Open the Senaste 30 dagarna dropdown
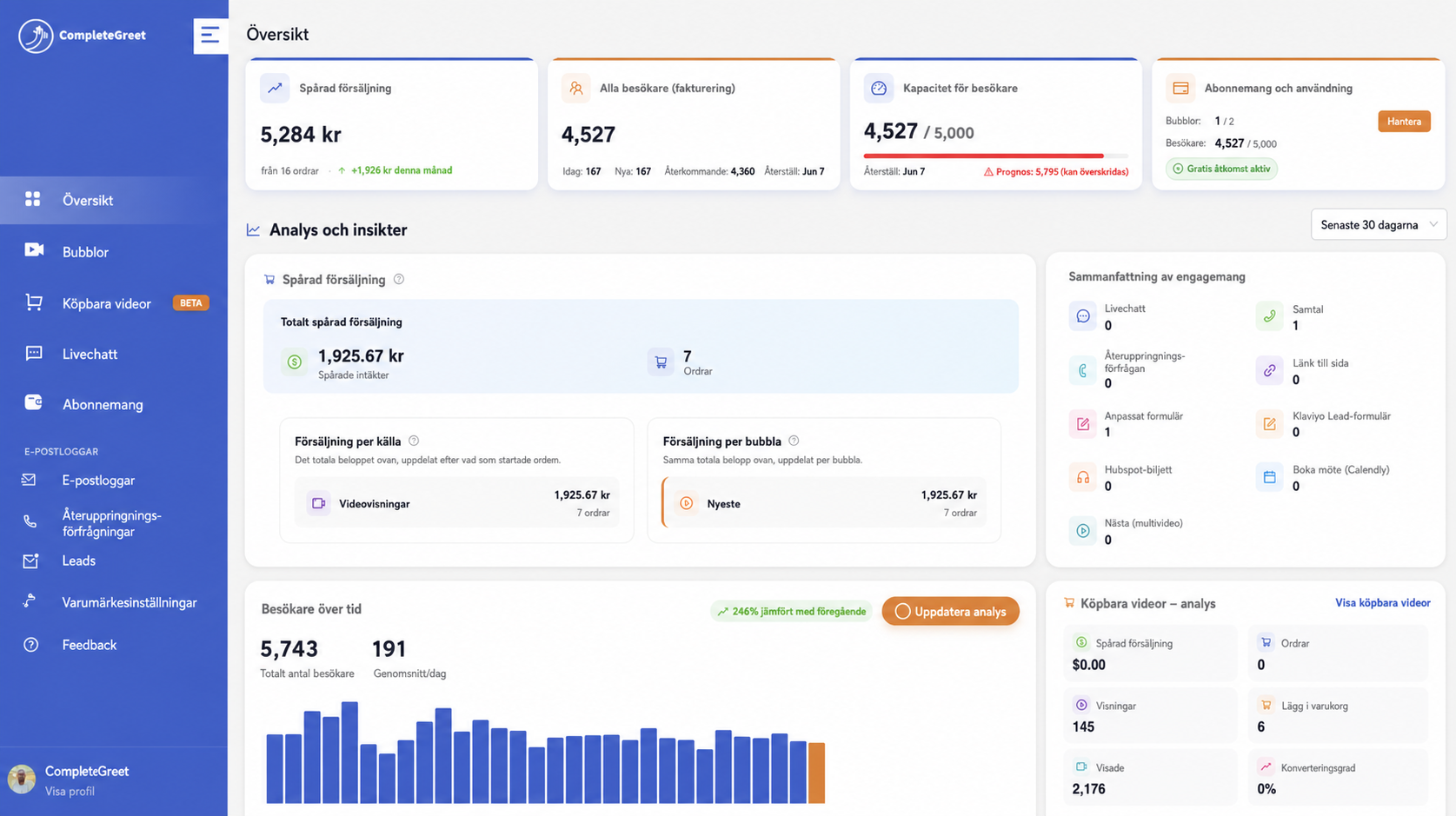Viewport: 1456px width, 816px height. pos(1379,225)
